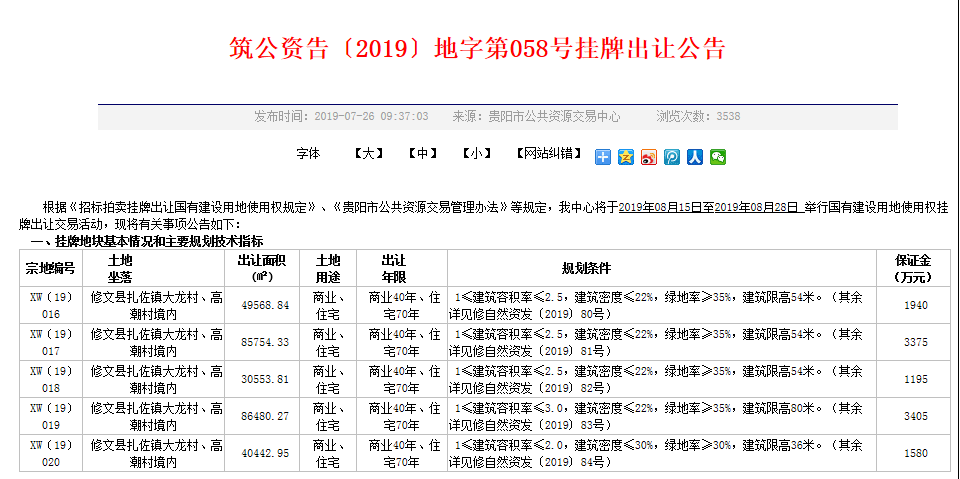Screen dimensions: 960x479
Task: Click area value 40442.95
Action: click(265, 453)
